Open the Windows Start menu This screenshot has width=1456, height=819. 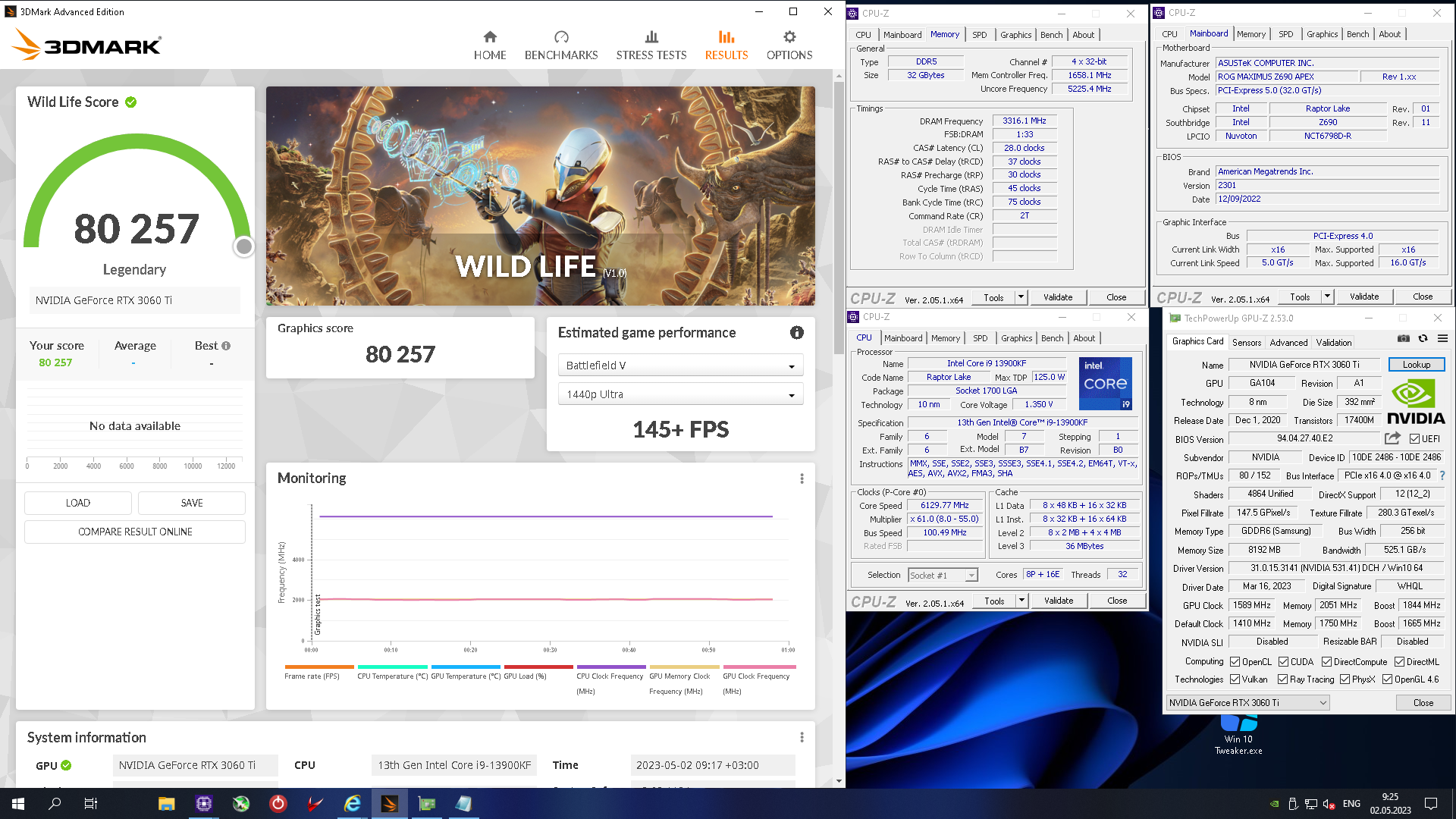18,804
